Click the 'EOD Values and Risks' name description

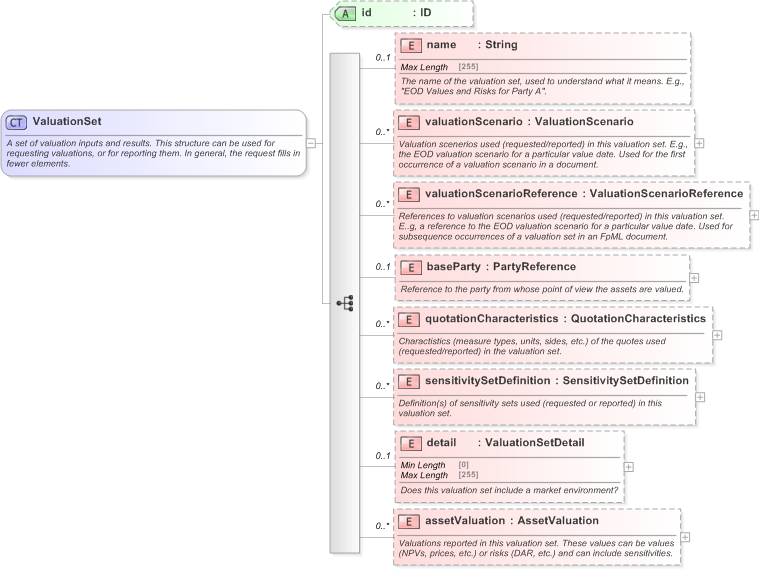pyautogui.click(x=542, y=86)
